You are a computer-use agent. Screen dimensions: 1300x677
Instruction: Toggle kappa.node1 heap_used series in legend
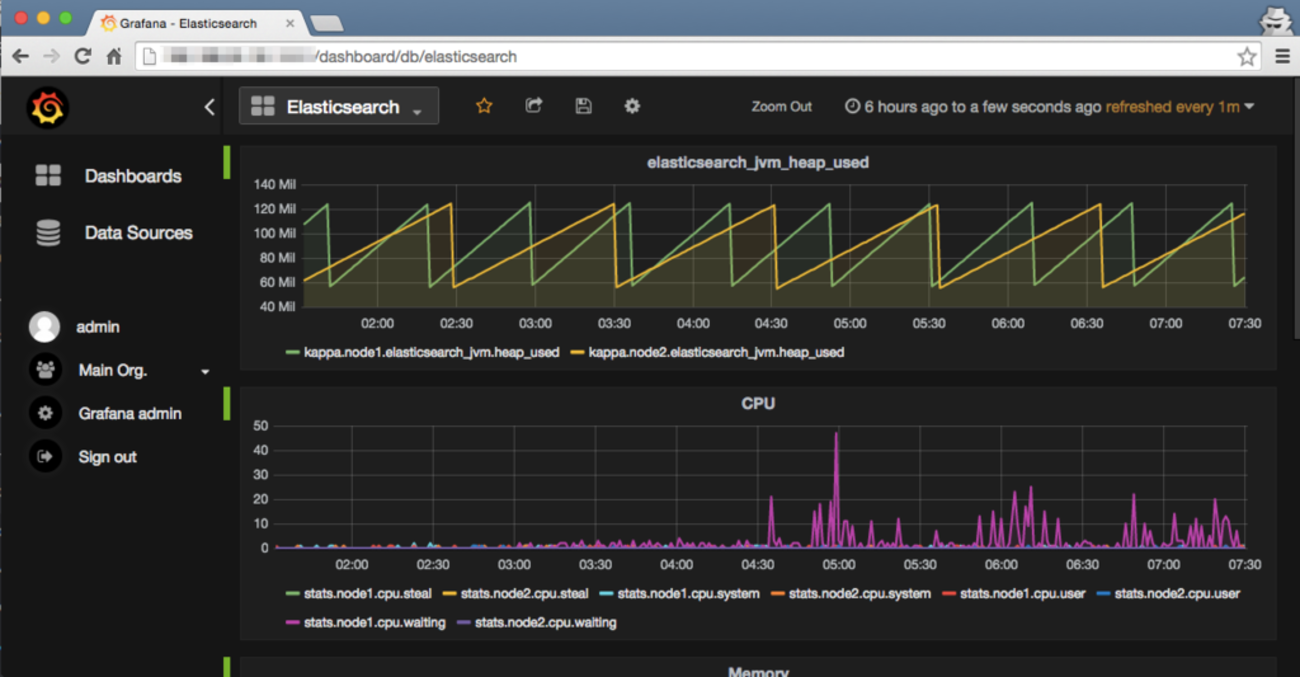430,352
